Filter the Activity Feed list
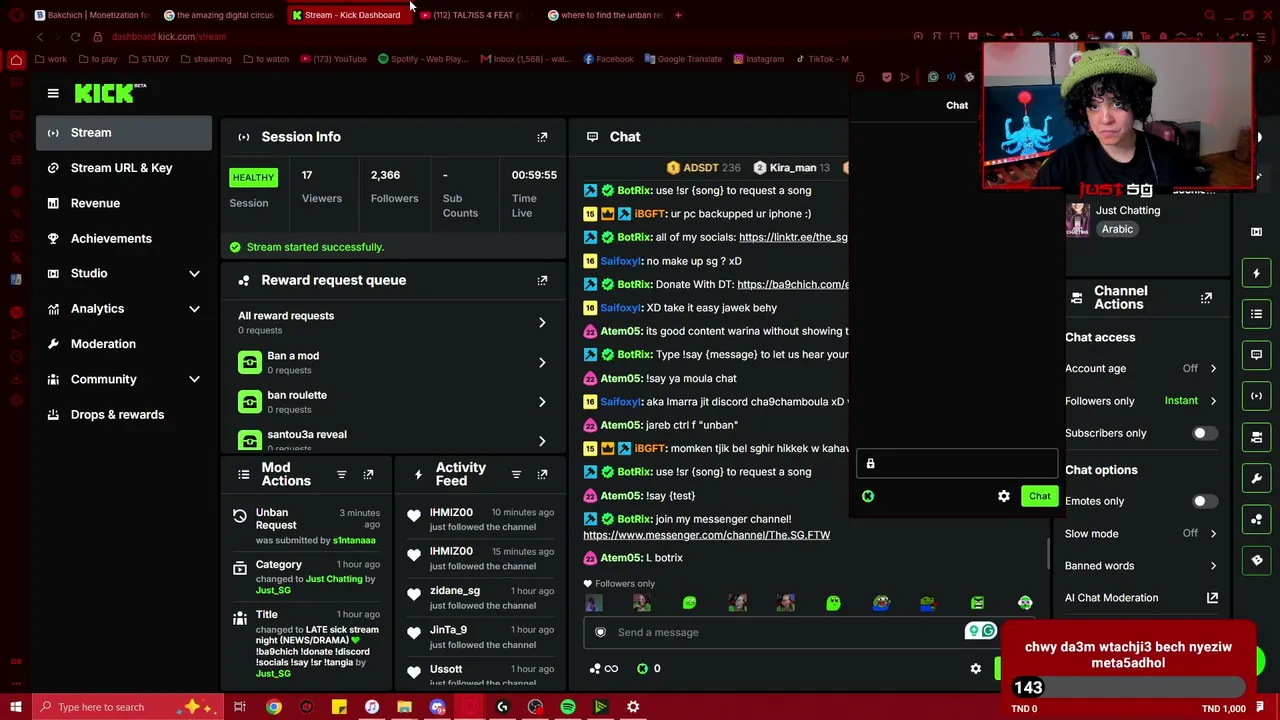The image size is (1280, 720). (516, 474)
